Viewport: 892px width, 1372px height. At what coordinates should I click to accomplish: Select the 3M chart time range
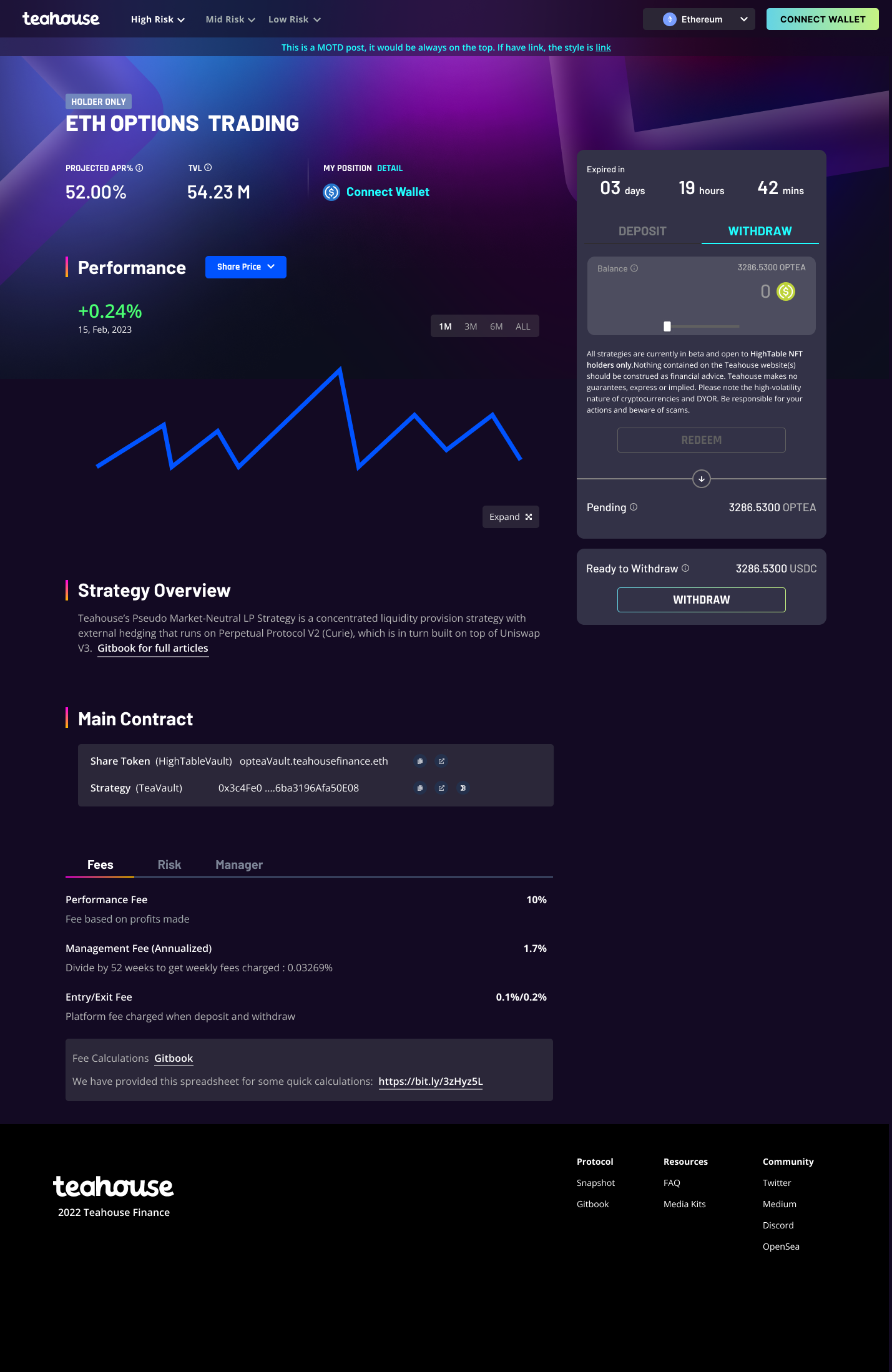coord(471,326)
